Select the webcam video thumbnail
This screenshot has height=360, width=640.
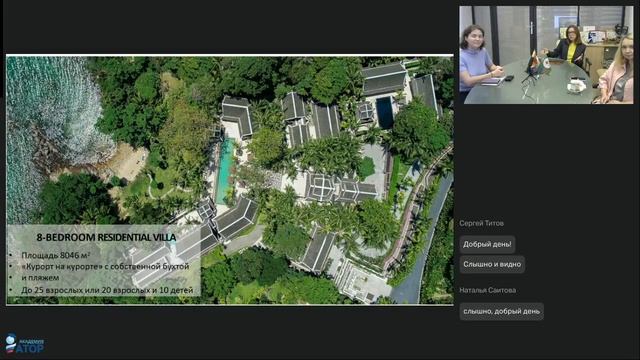(x=546, y=55)
